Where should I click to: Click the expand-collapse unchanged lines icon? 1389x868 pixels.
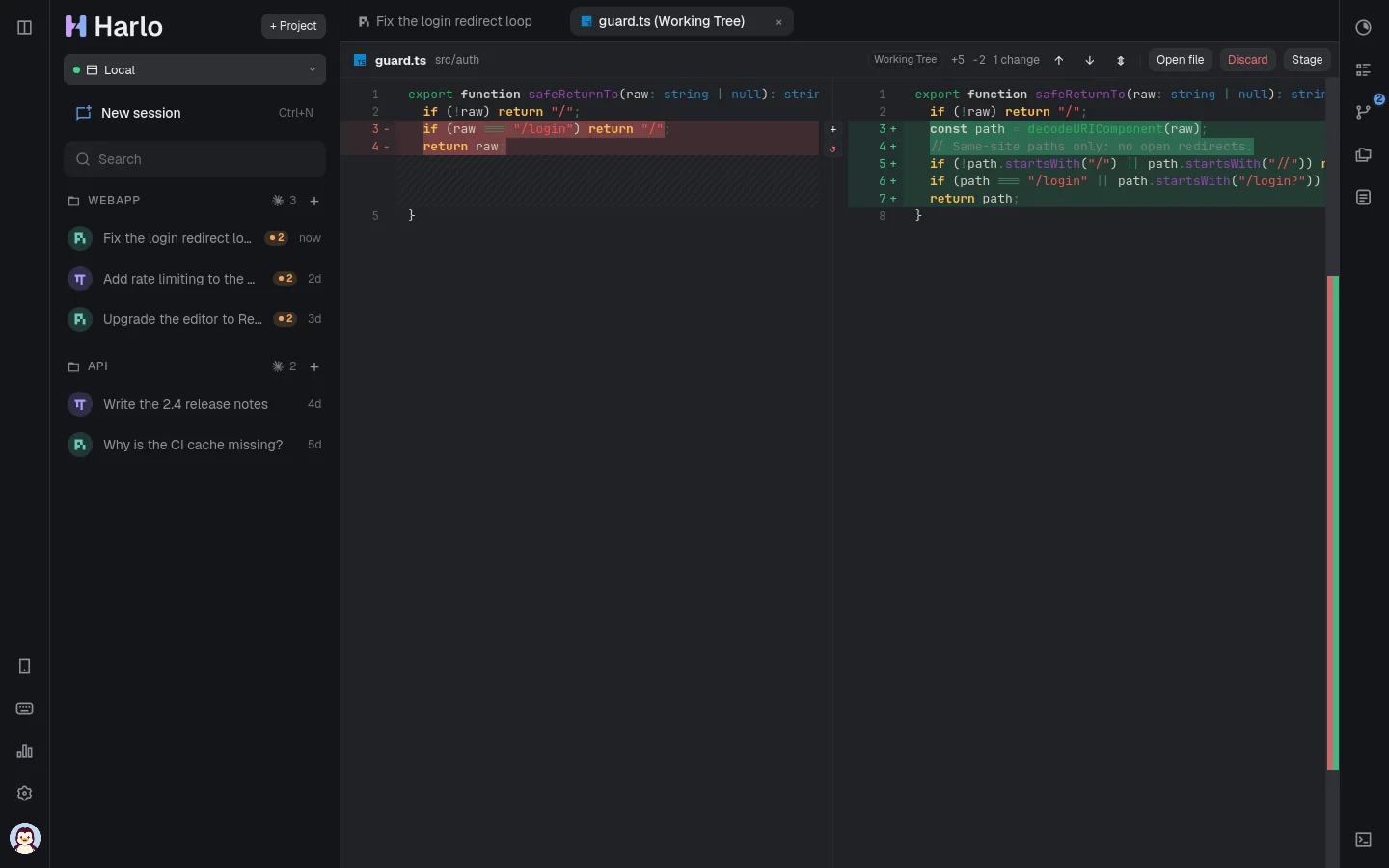[x=1121, y=60]
